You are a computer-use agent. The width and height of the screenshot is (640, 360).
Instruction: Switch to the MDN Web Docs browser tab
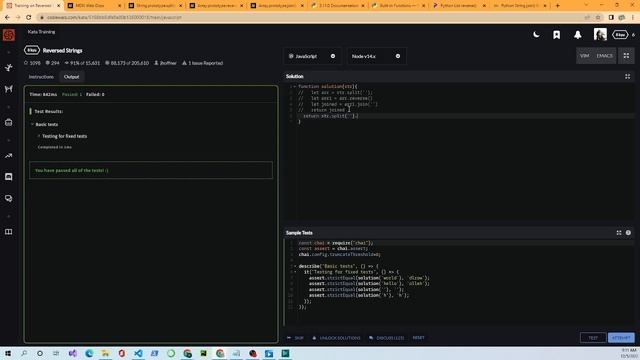pyautogui.click(x=94, y=6)
